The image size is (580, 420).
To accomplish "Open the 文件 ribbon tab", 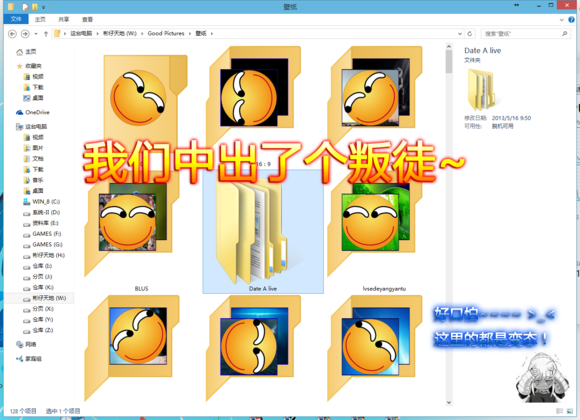I will coord(16,19).
